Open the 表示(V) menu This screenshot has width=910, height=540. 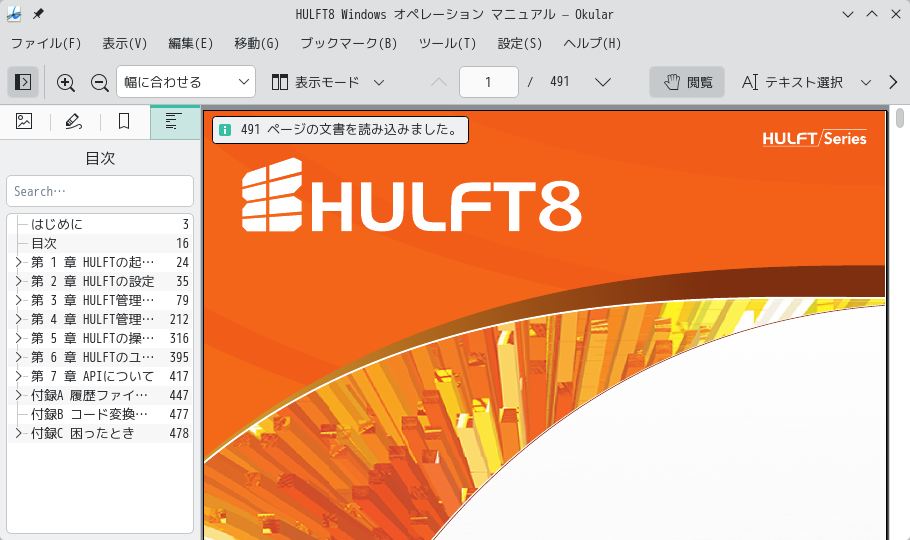coord(125,44)
